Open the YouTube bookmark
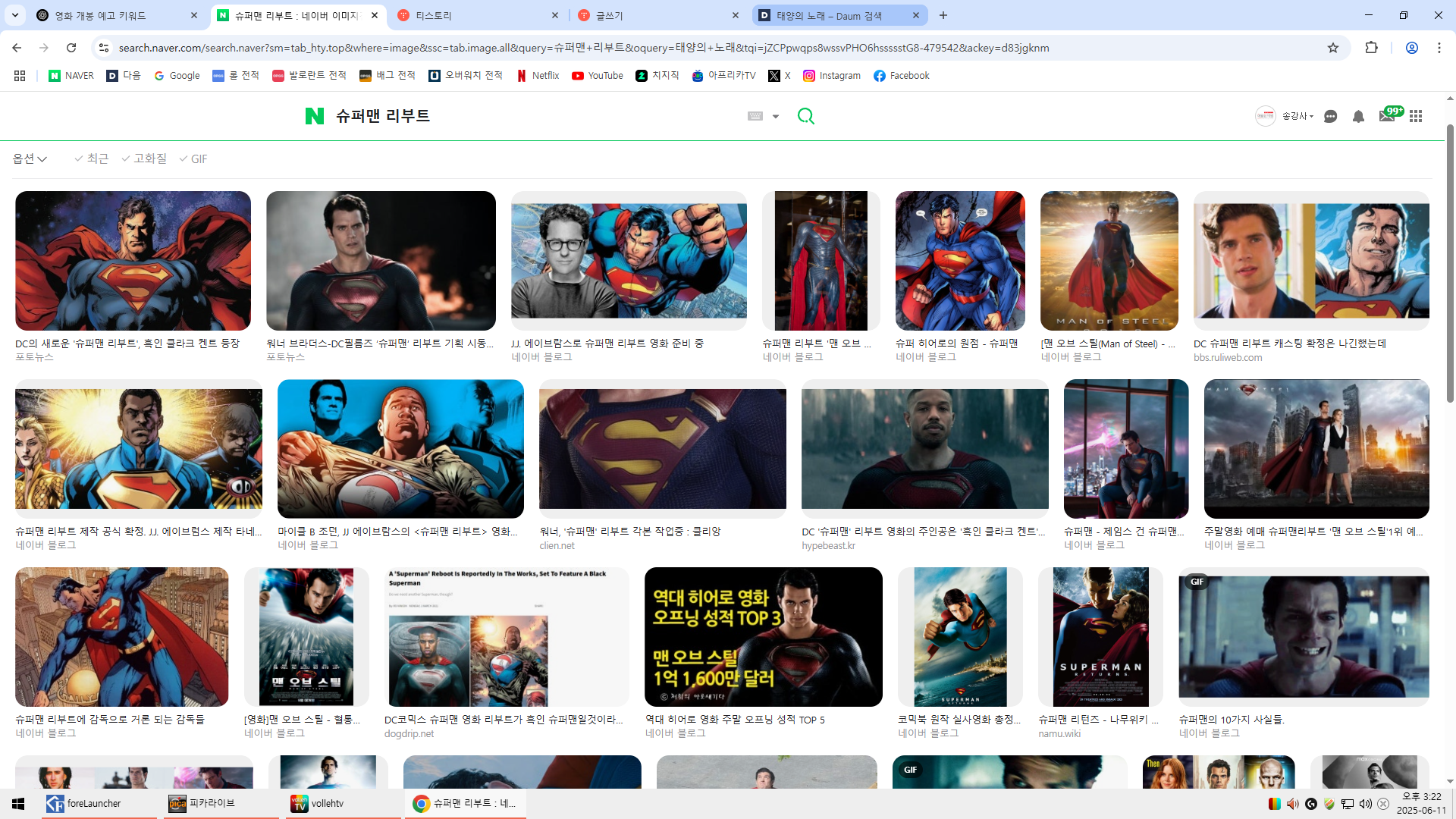1456x819 pixels. click(x=598, y=76)
